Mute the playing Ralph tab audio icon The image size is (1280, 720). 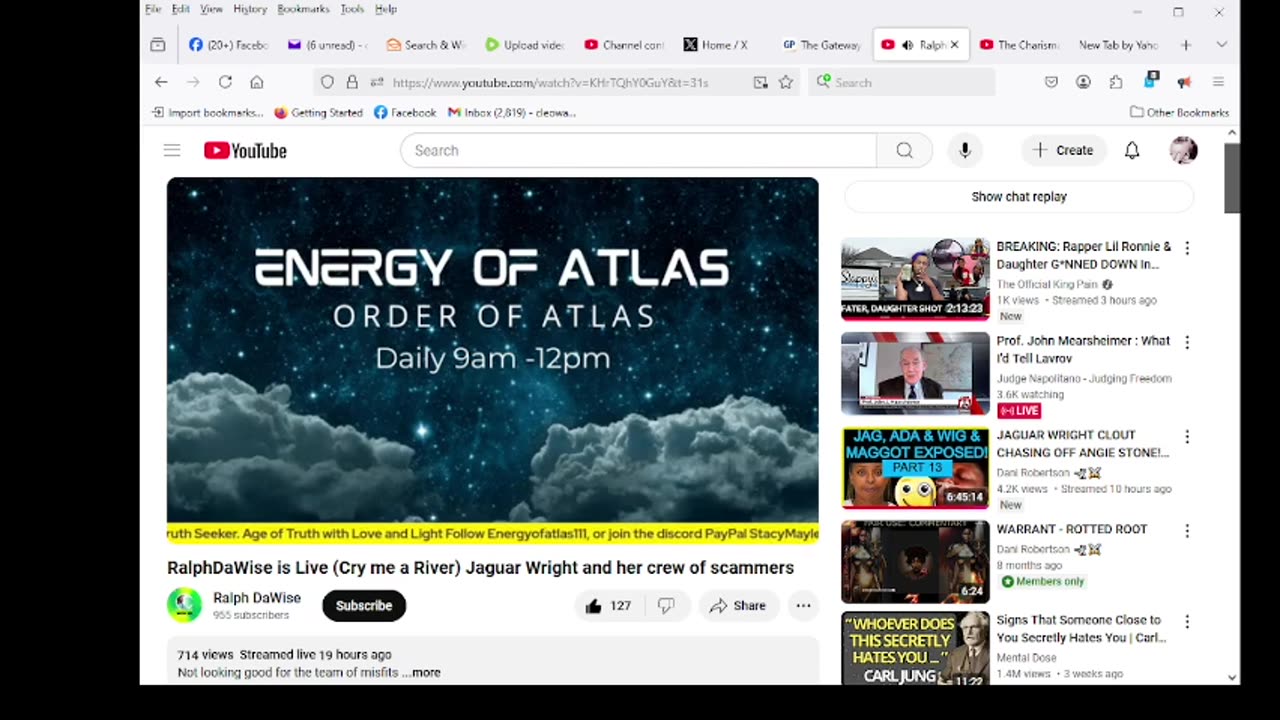[907, 45]
